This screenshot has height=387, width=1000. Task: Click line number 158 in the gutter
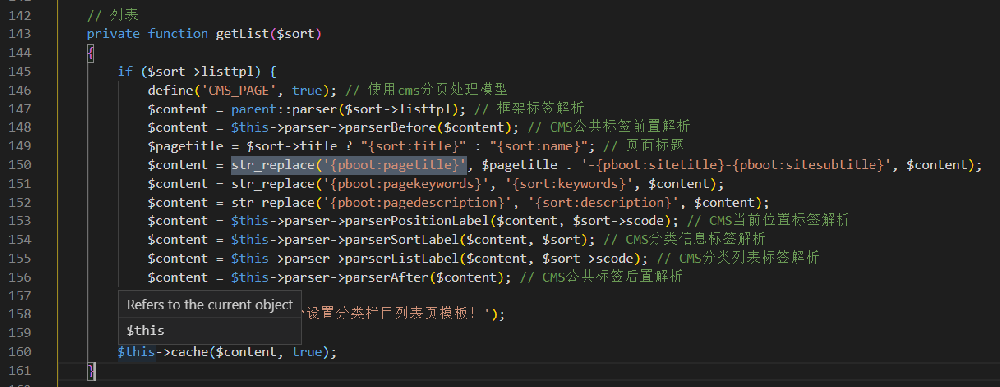(19, 315)
